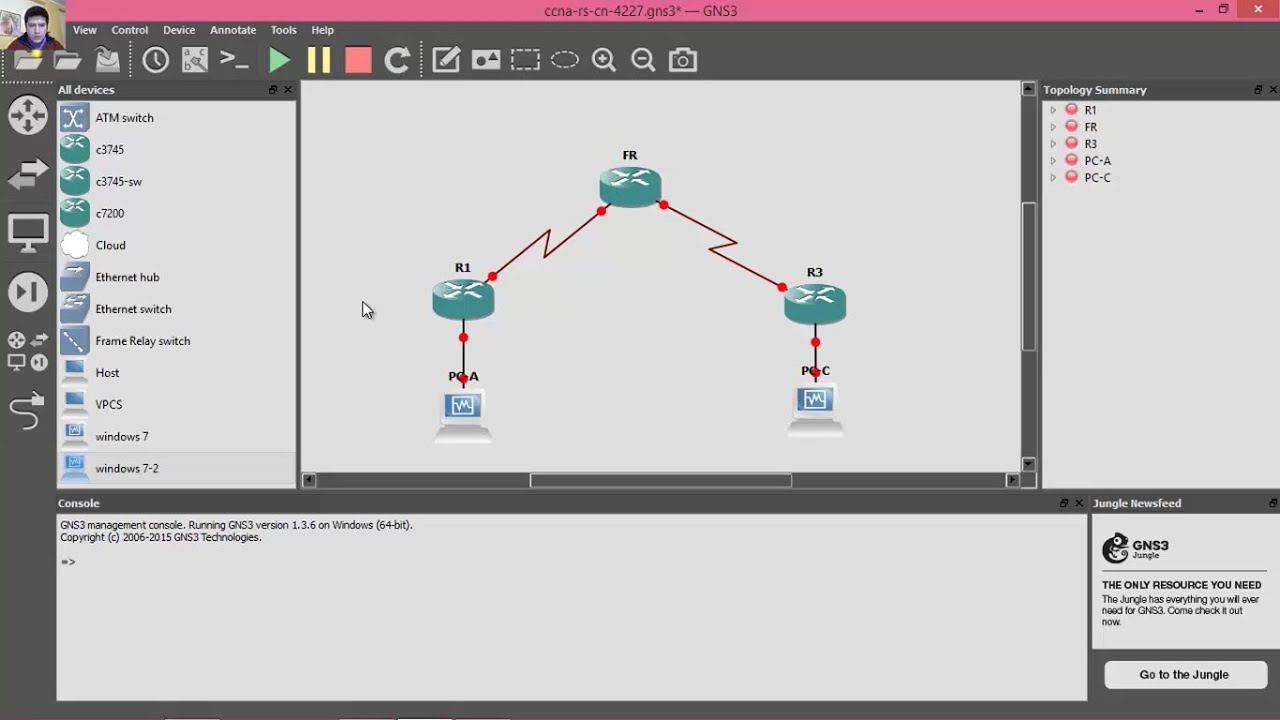Browse routers in the device sidebar
Viewport: 1280px width, 720px height.
(x=28, y=115)
